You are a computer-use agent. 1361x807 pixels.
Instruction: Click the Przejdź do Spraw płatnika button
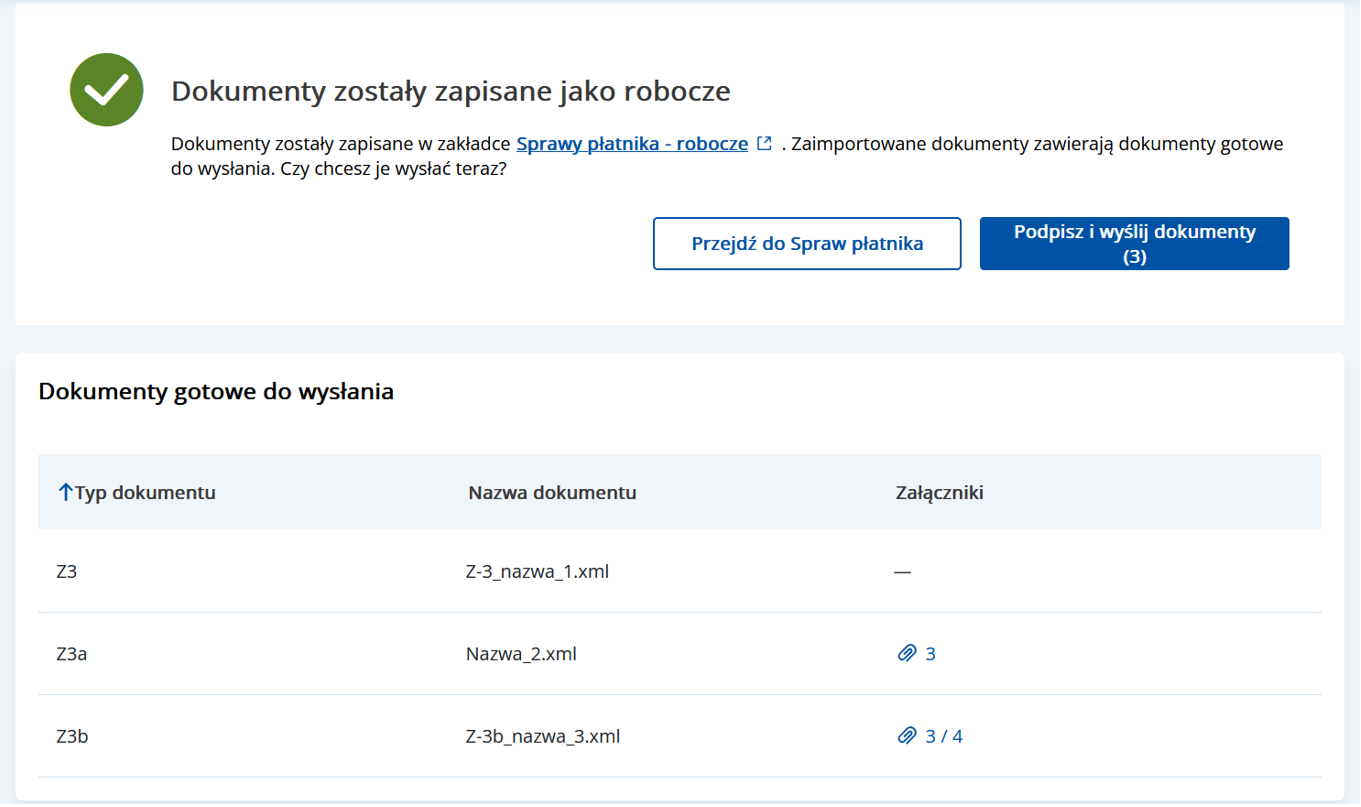pyautogui.click(x=806, y=243)
